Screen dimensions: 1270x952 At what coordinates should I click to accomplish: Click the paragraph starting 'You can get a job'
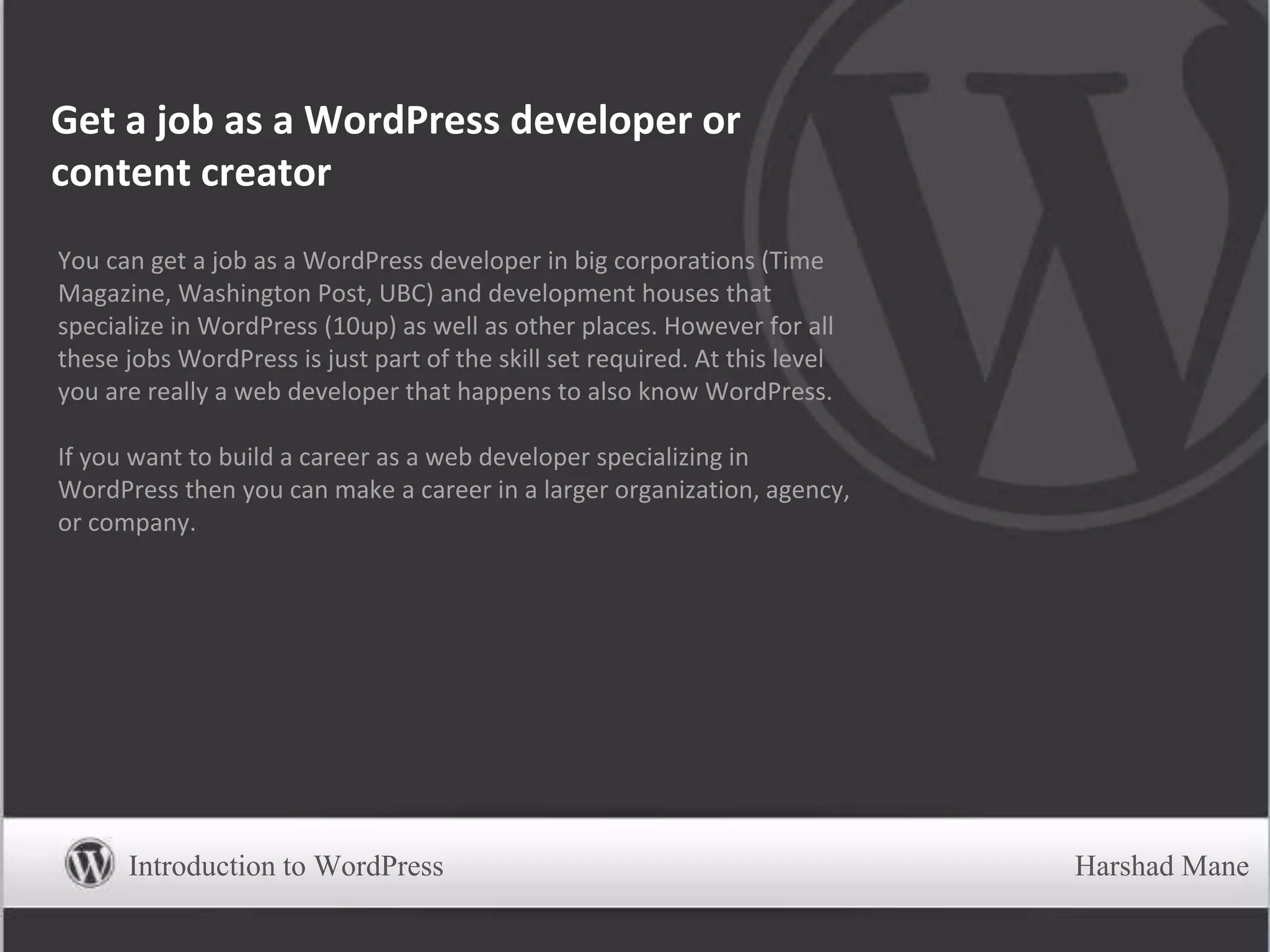pyautogui.click(x=445, y=326)
